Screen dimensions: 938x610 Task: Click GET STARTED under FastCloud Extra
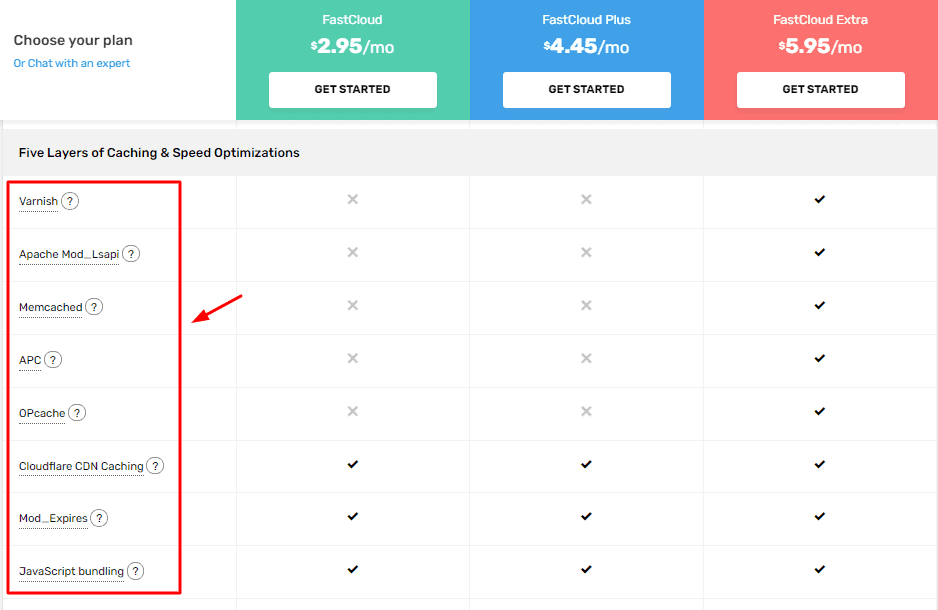pyautogui.click(x=821, y=90)
